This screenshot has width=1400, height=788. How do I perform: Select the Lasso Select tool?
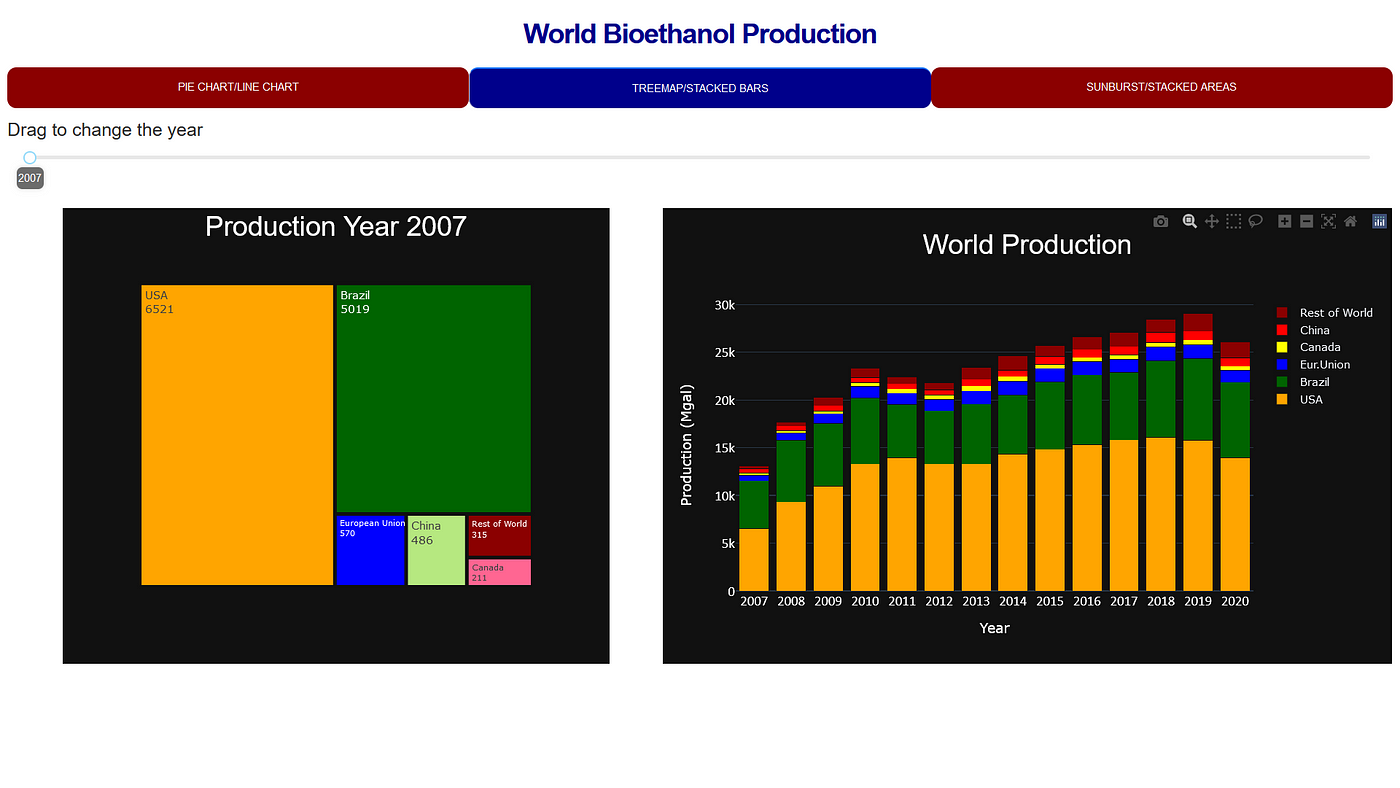(x=1255, y=221)
